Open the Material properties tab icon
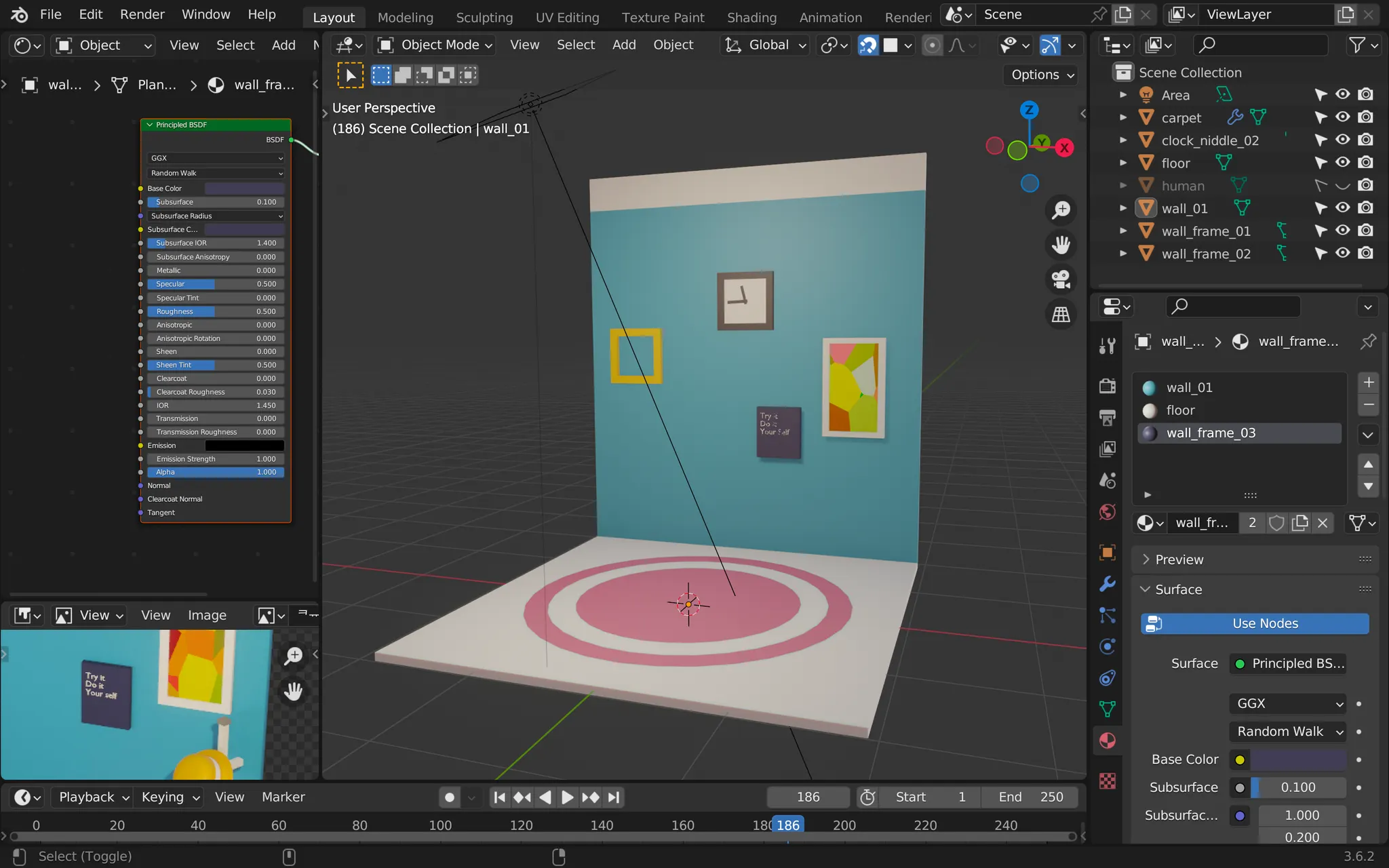Image resolution: width=1389 pixels, height=868 pixels. click(1107, 741)
